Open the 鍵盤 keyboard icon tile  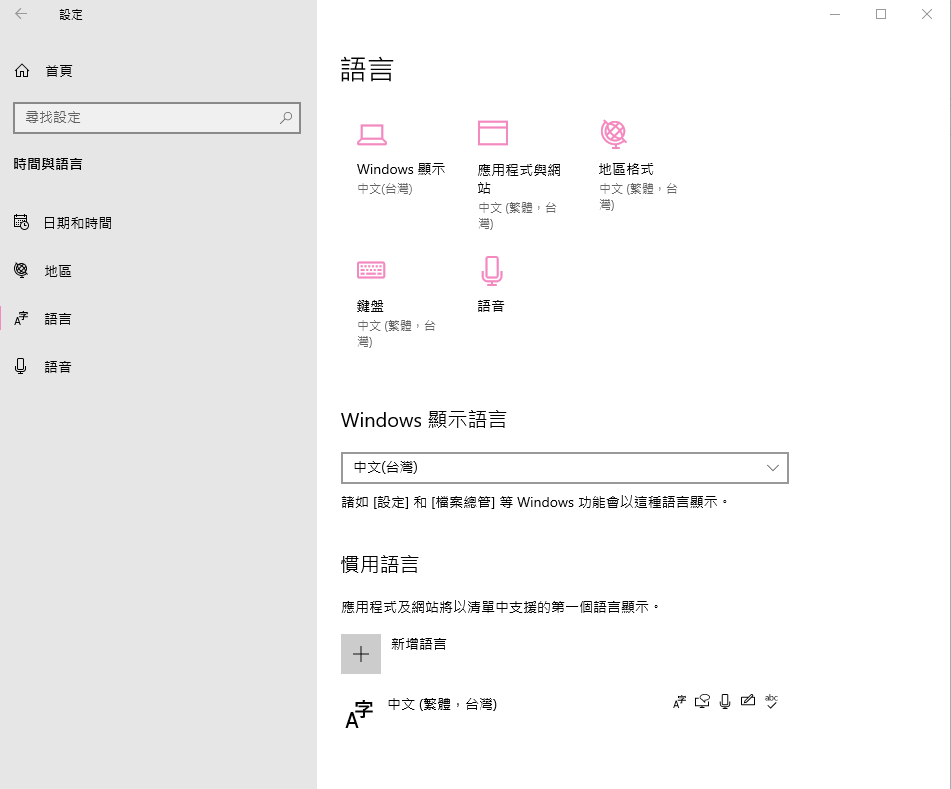(371, 270)
